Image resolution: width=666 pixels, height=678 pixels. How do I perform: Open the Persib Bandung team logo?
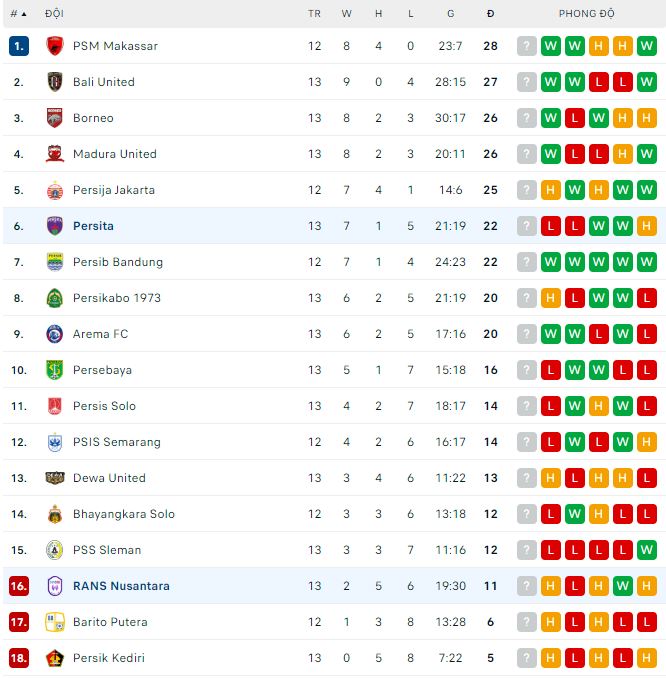pos(55,262)
